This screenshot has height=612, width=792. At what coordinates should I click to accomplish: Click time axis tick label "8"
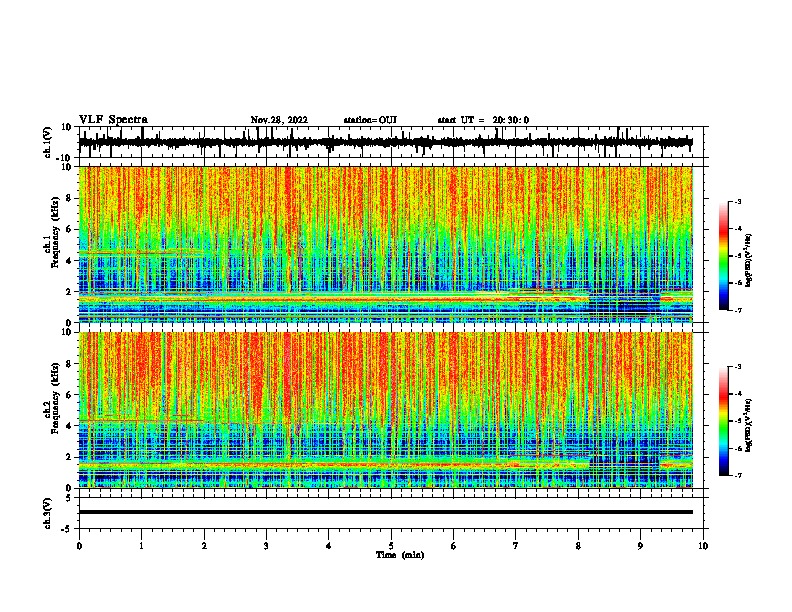[578, 546]
